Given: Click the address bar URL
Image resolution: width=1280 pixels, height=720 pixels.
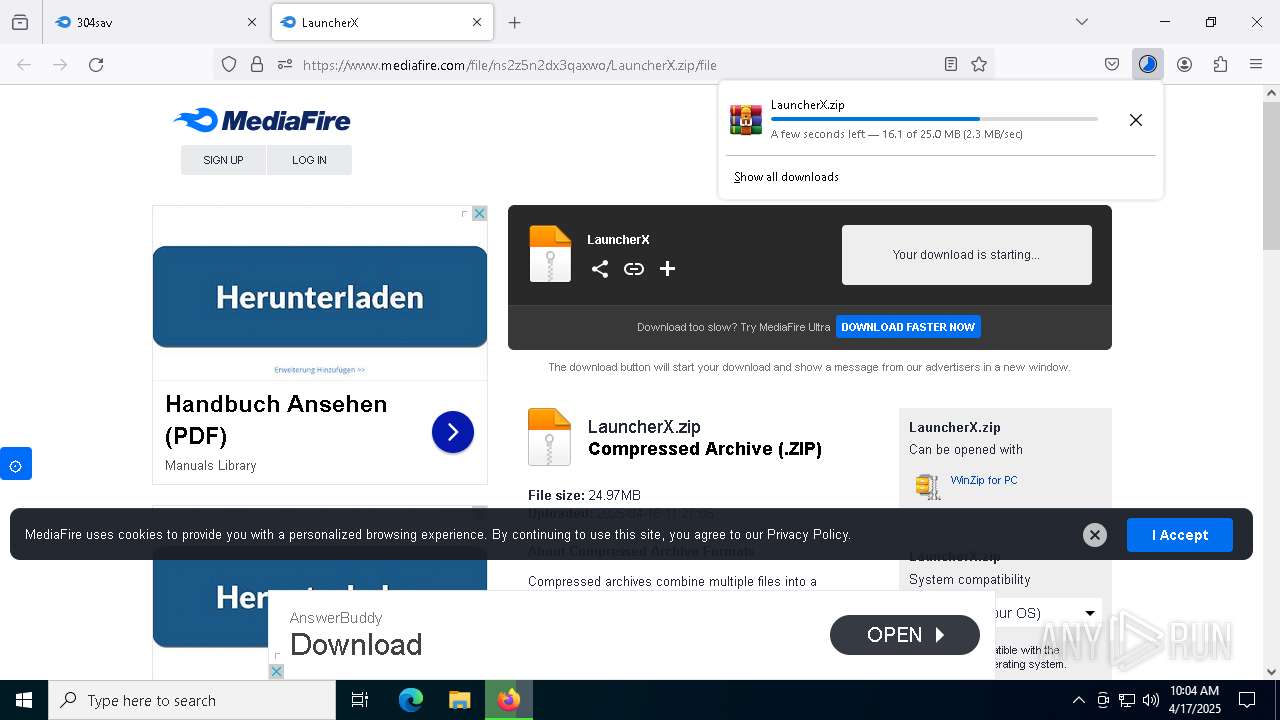Looking at the screenshot, I should click(510, 65).
